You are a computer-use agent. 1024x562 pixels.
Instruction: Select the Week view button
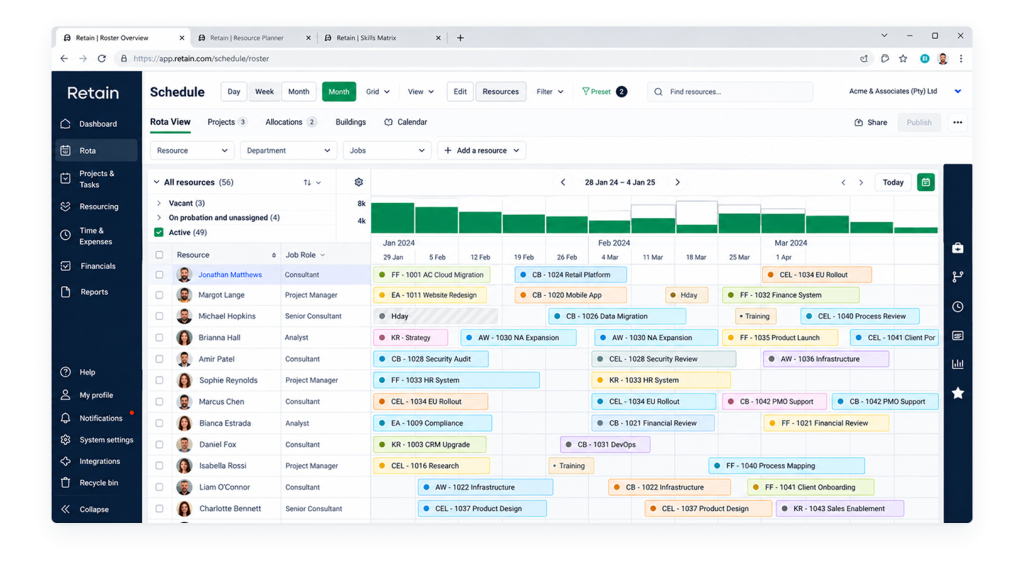pos(264,91)
